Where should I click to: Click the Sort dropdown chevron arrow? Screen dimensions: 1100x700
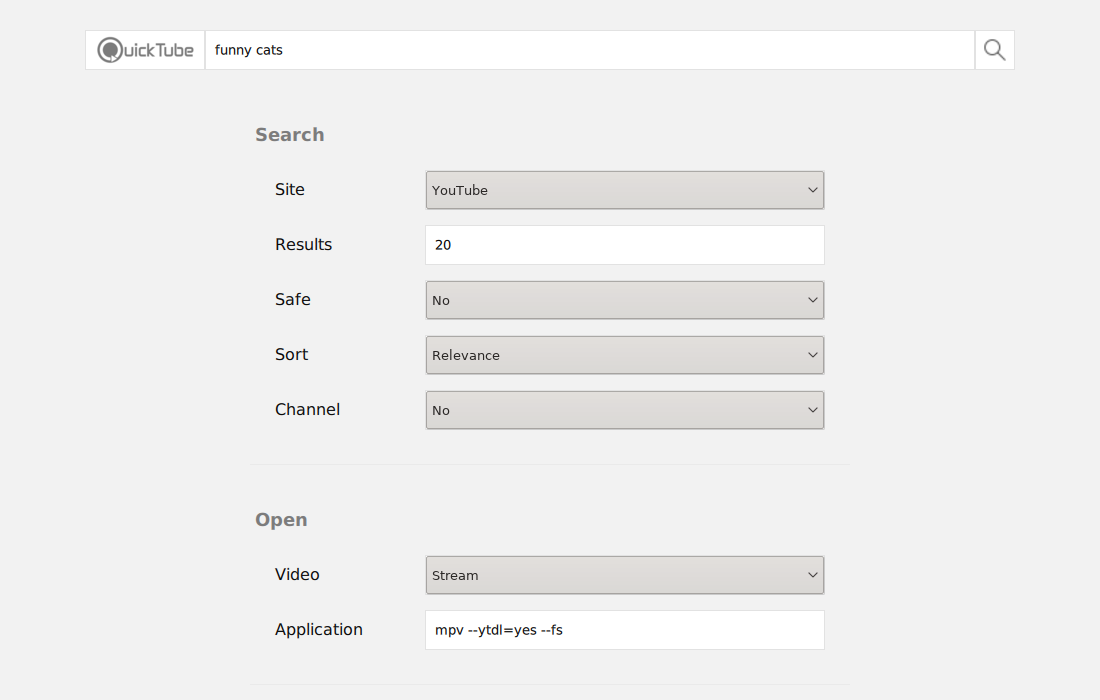tap(812, 355)
